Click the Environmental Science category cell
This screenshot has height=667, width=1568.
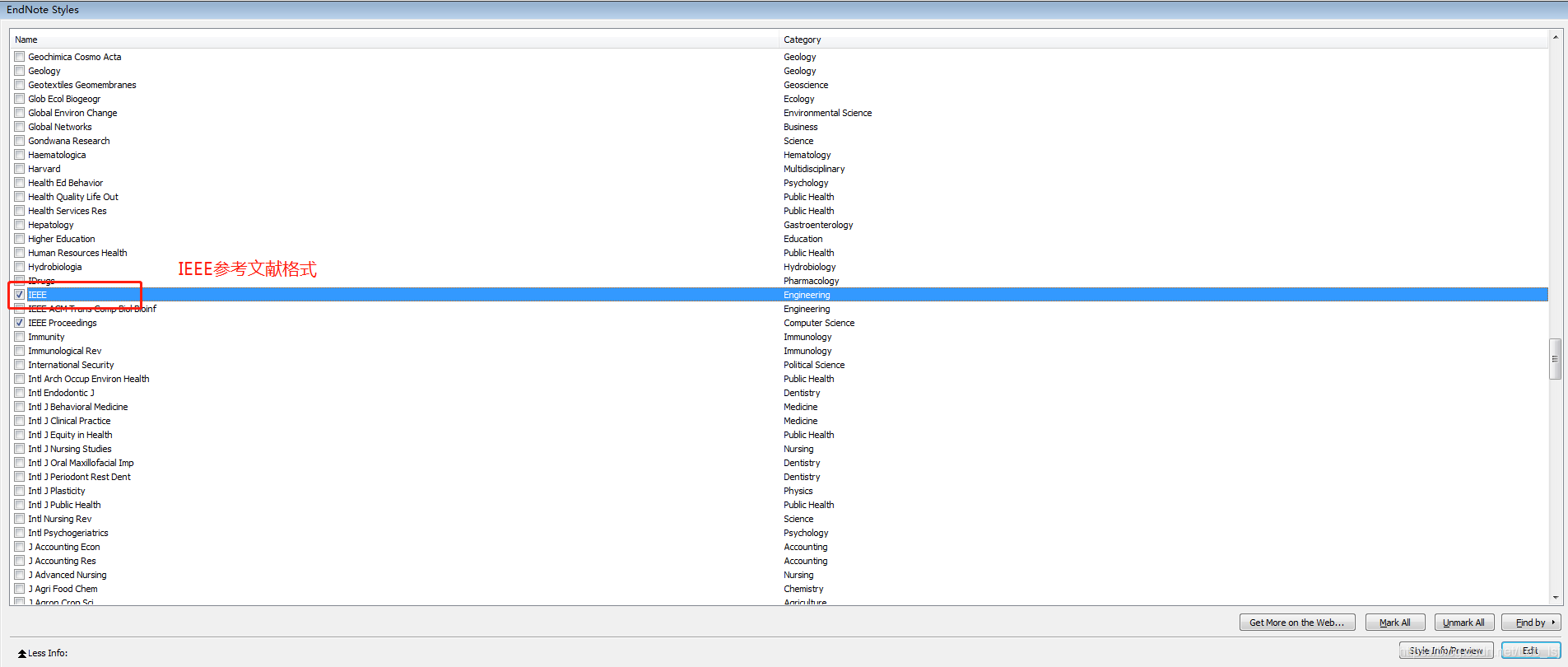[828, 113]
